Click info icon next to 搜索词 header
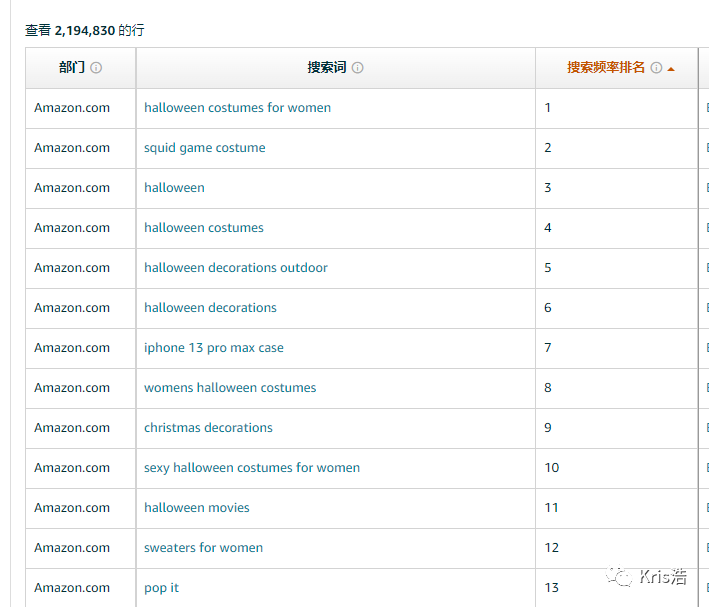The width and height of the screenshot is (709, 607). tap(357, 68)
